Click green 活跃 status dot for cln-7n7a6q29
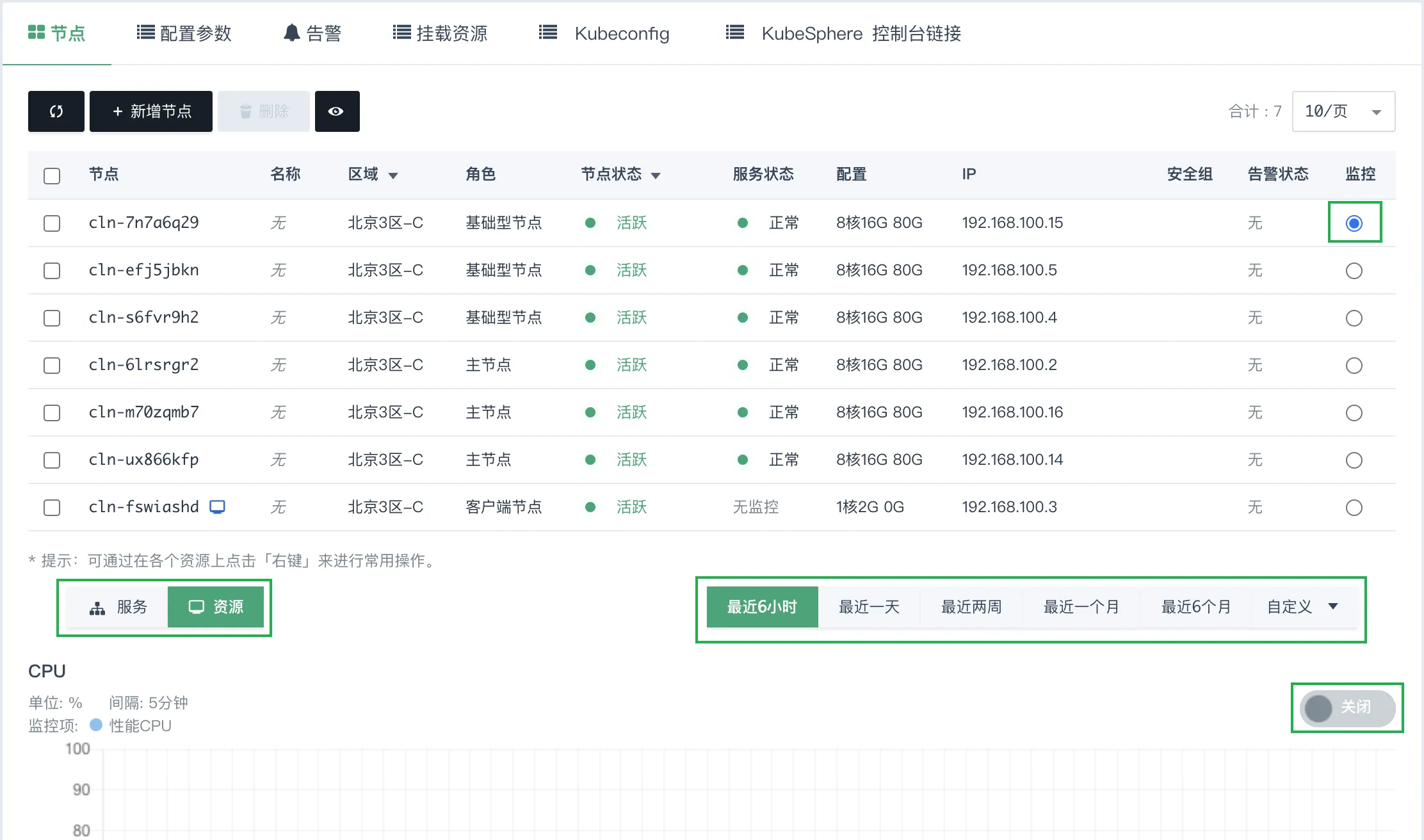Screen dimensions: 1424x840 click(590, 223)
